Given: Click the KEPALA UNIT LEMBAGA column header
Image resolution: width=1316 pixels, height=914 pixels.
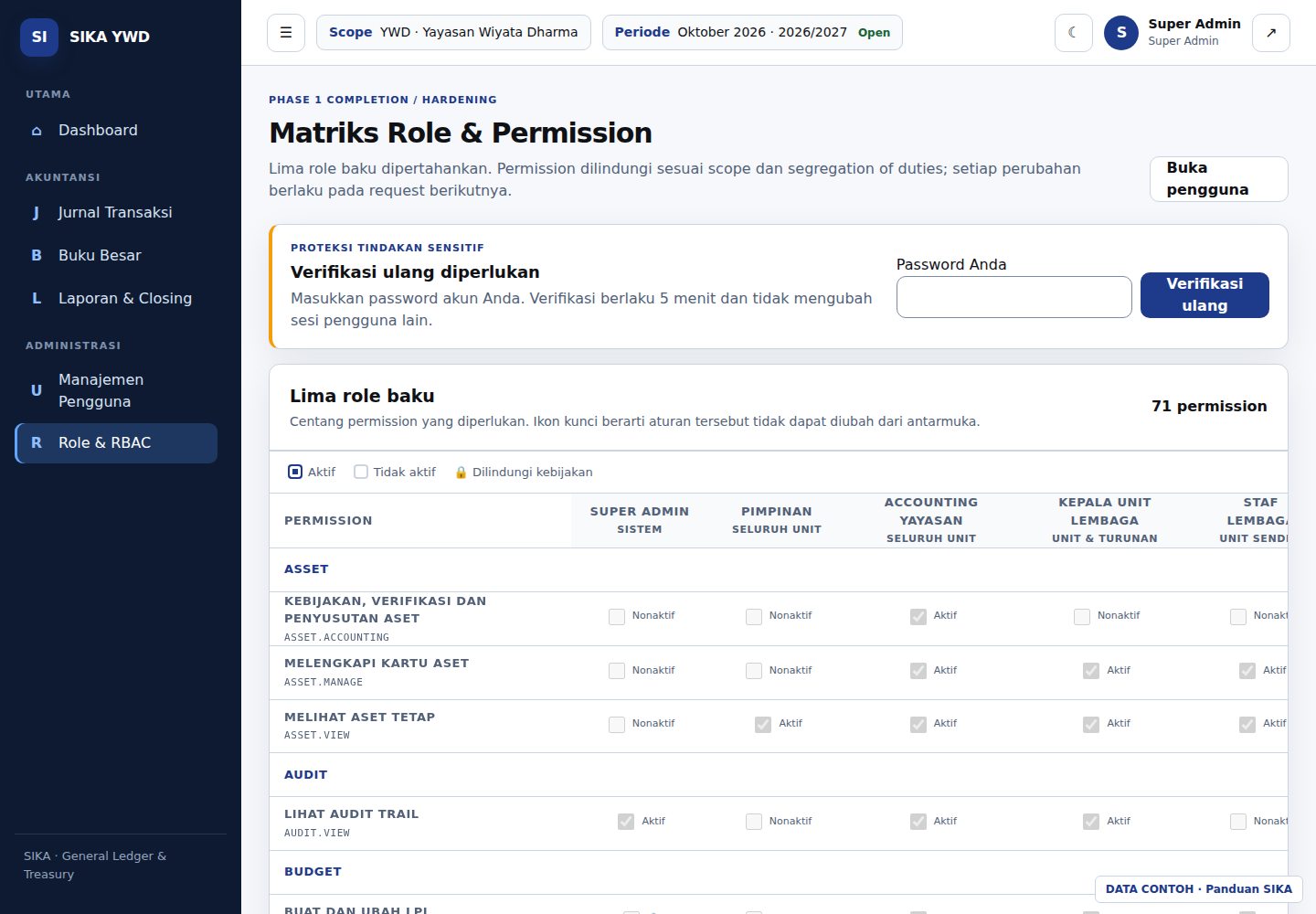Looking at the screenshot, I should (1105, 520).
